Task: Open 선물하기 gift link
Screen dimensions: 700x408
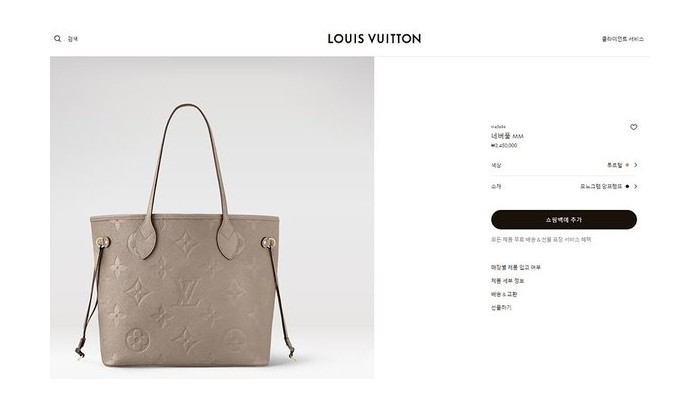Action: tap(501, 308)
